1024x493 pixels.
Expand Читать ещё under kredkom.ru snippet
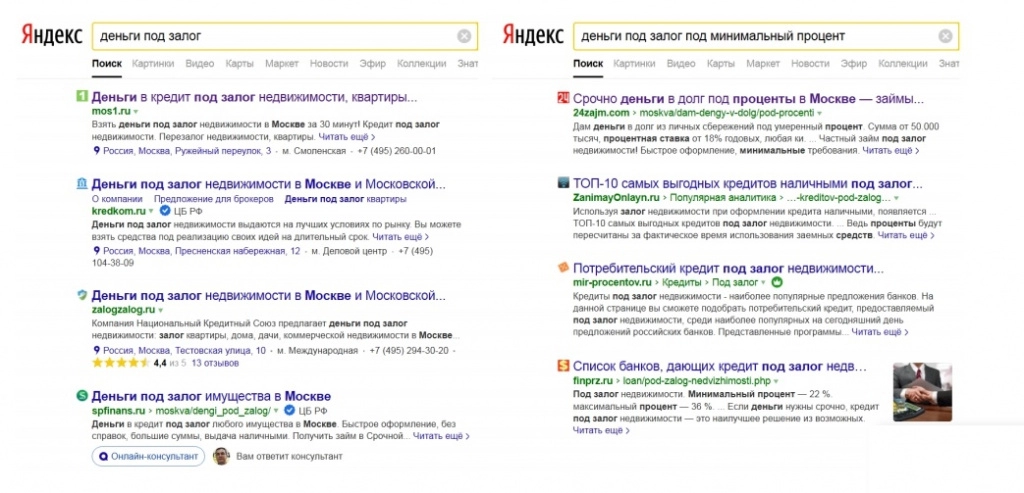coord(401,236)
